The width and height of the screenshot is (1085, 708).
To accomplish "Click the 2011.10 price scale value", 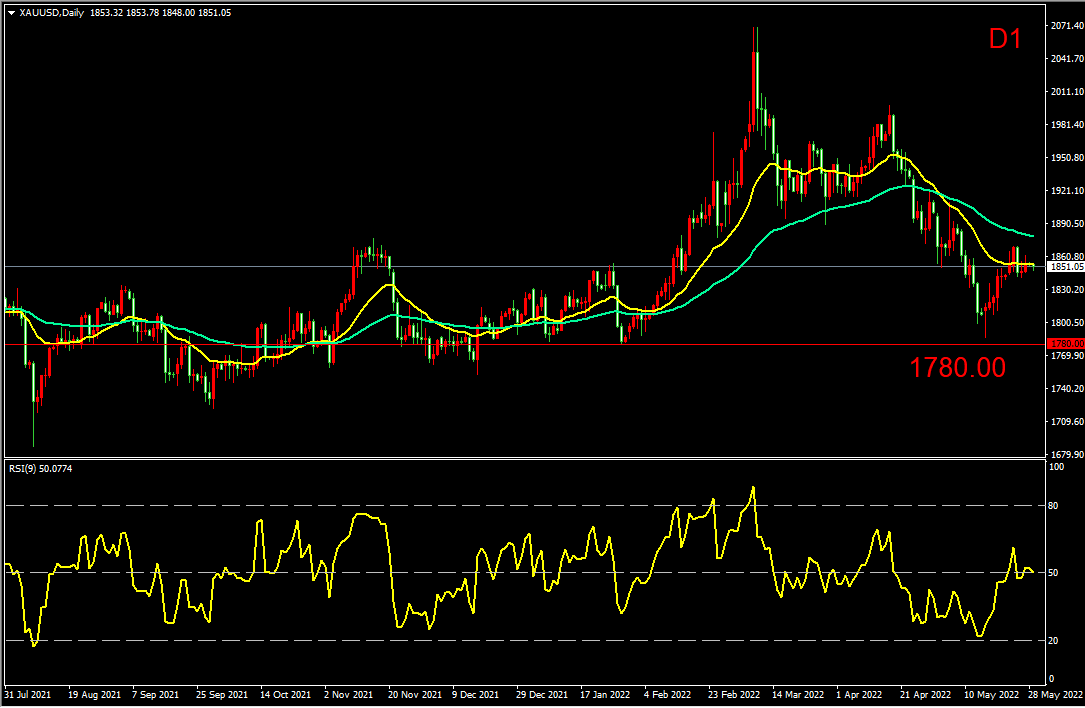I will [x=1067, y=91].
